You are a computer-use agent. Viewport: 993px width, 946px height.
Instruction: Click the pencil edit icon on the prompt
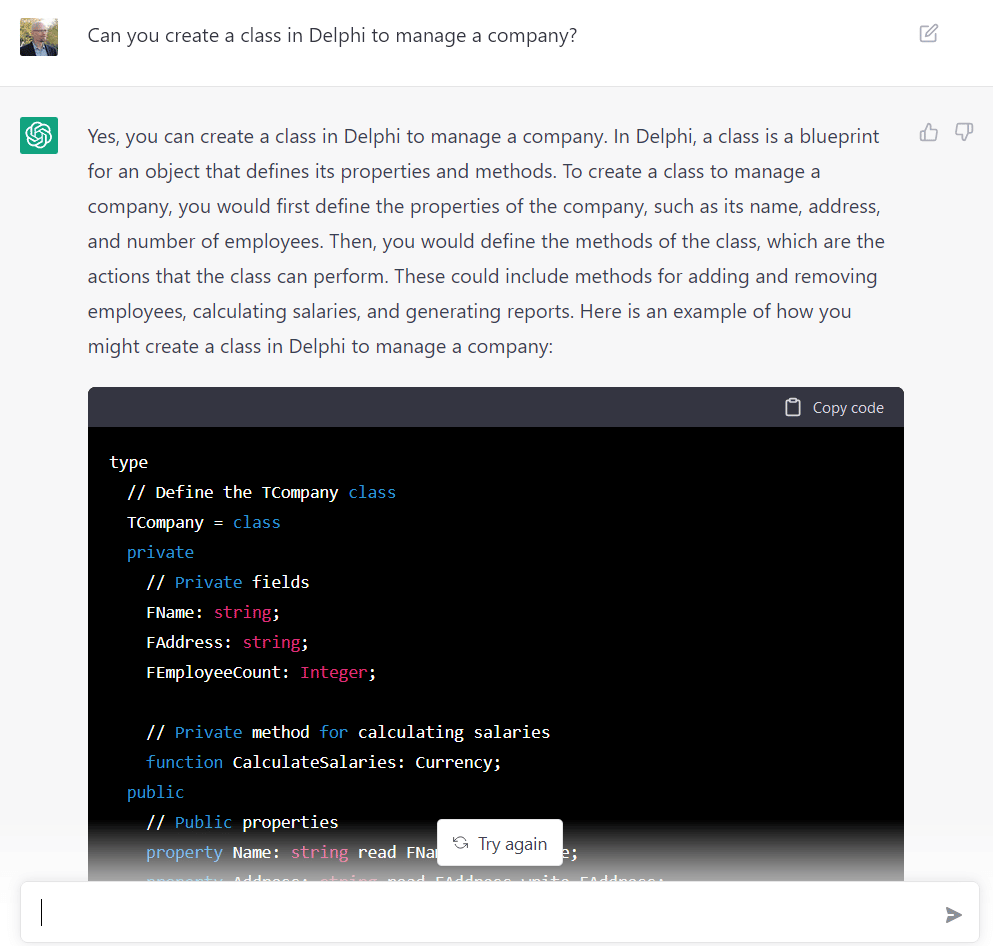(x=929, y=33)
